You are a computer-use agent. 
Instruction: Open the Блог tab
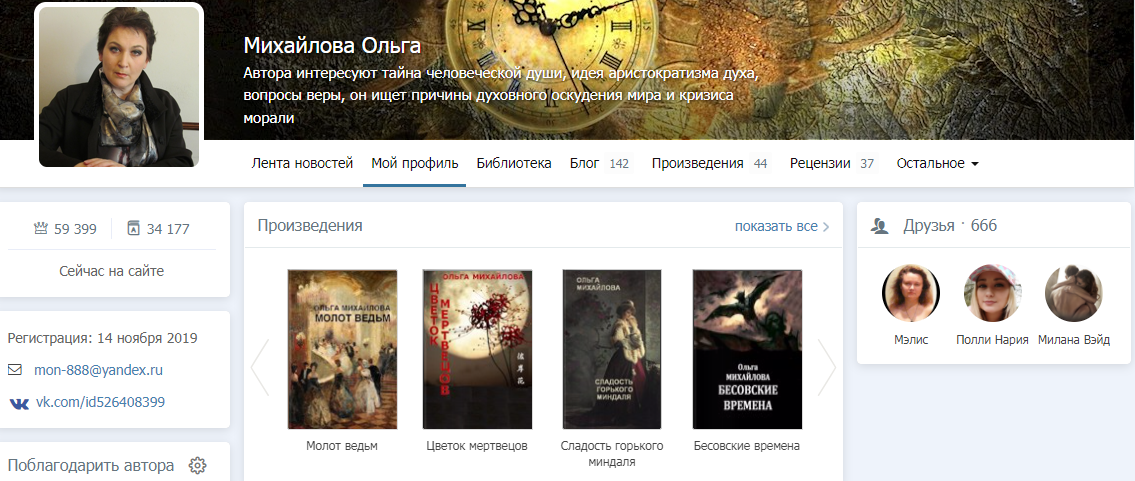[599, 163]
